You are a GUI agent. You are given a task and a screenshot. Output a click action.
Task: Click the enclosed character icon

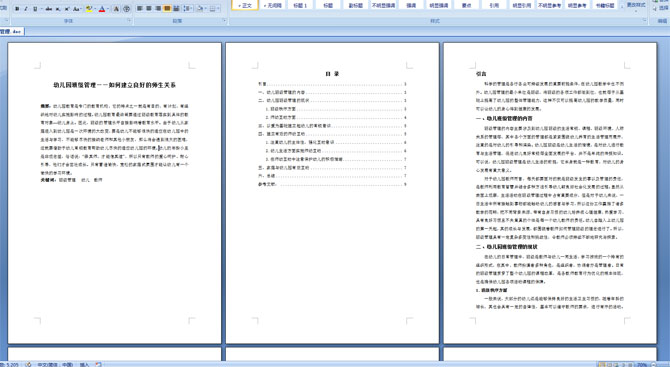coord(126,9)
